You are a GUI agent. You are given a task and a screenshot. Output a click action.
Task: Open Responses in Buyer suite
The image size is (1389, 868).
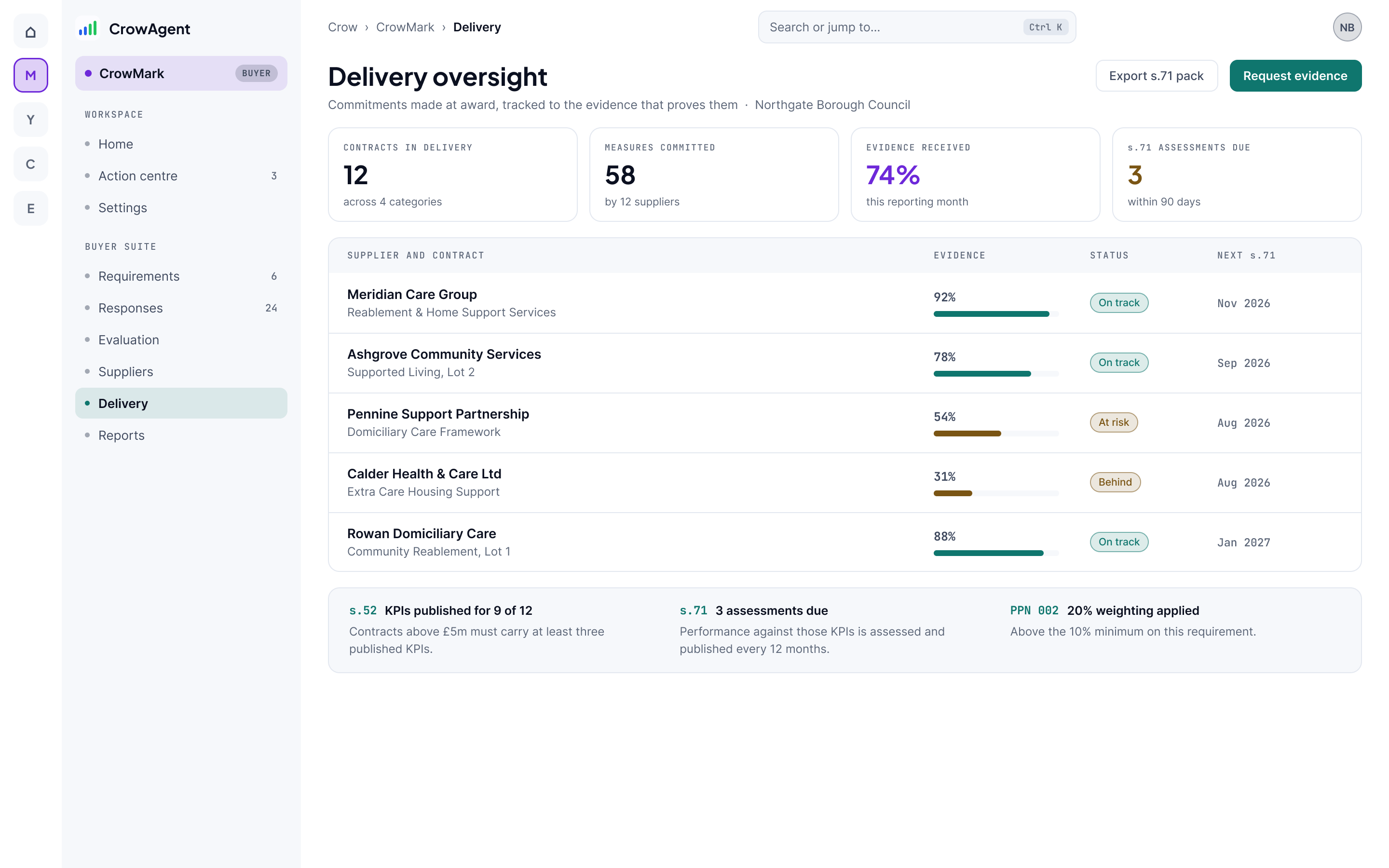coord(181,308)
